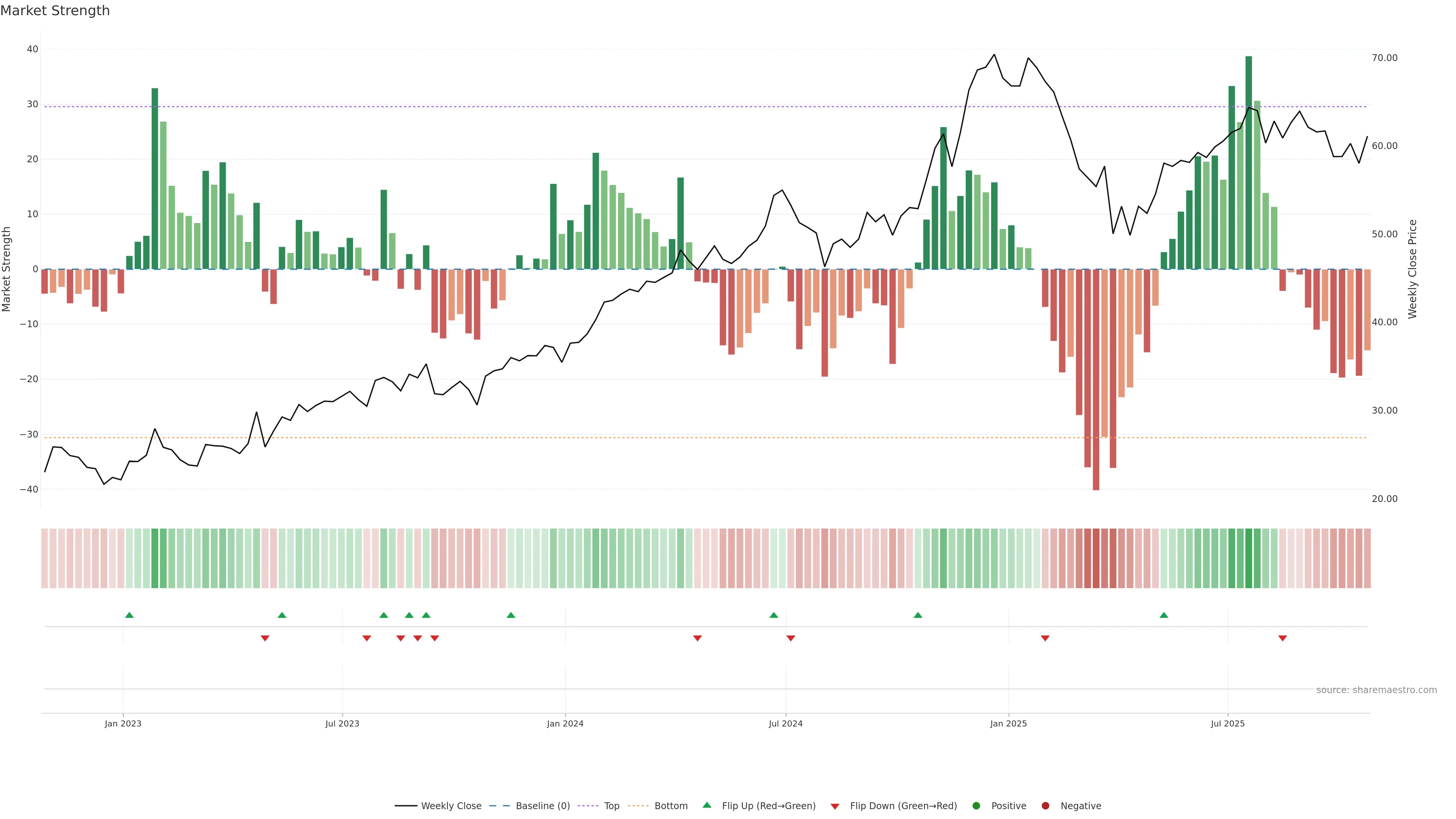This screenshot has width=1456, height=819.
Task: Click the red Flip Down legend triangle
Action: point(835,806)
